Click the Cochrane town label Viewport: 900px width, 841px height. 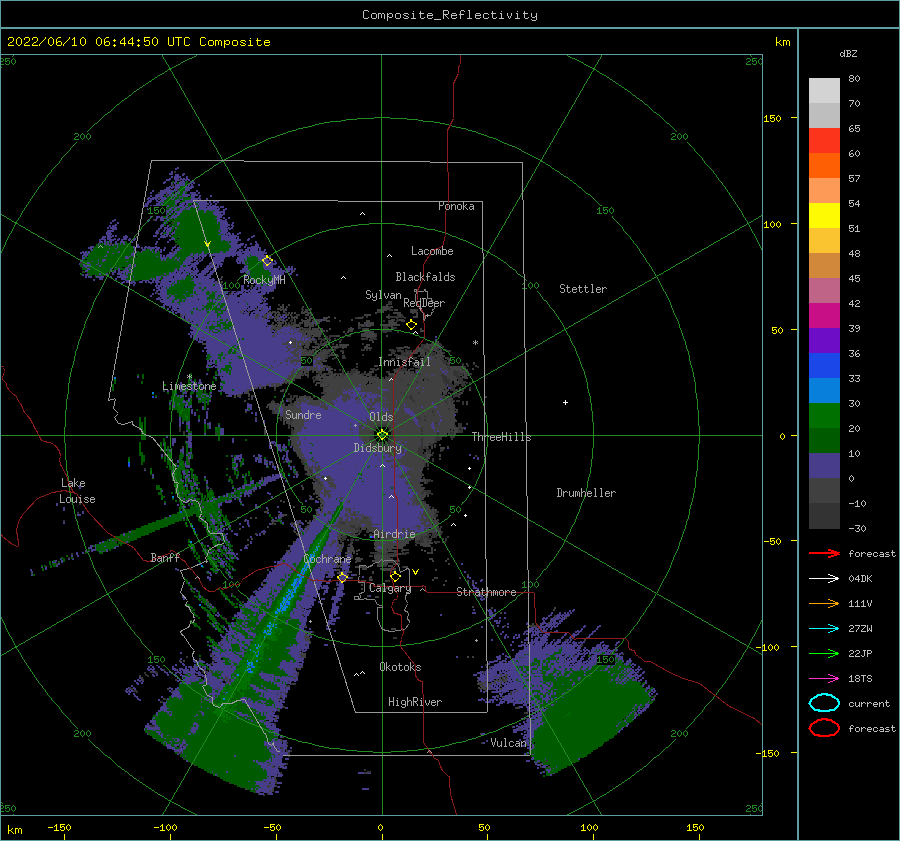pos(327,559)
